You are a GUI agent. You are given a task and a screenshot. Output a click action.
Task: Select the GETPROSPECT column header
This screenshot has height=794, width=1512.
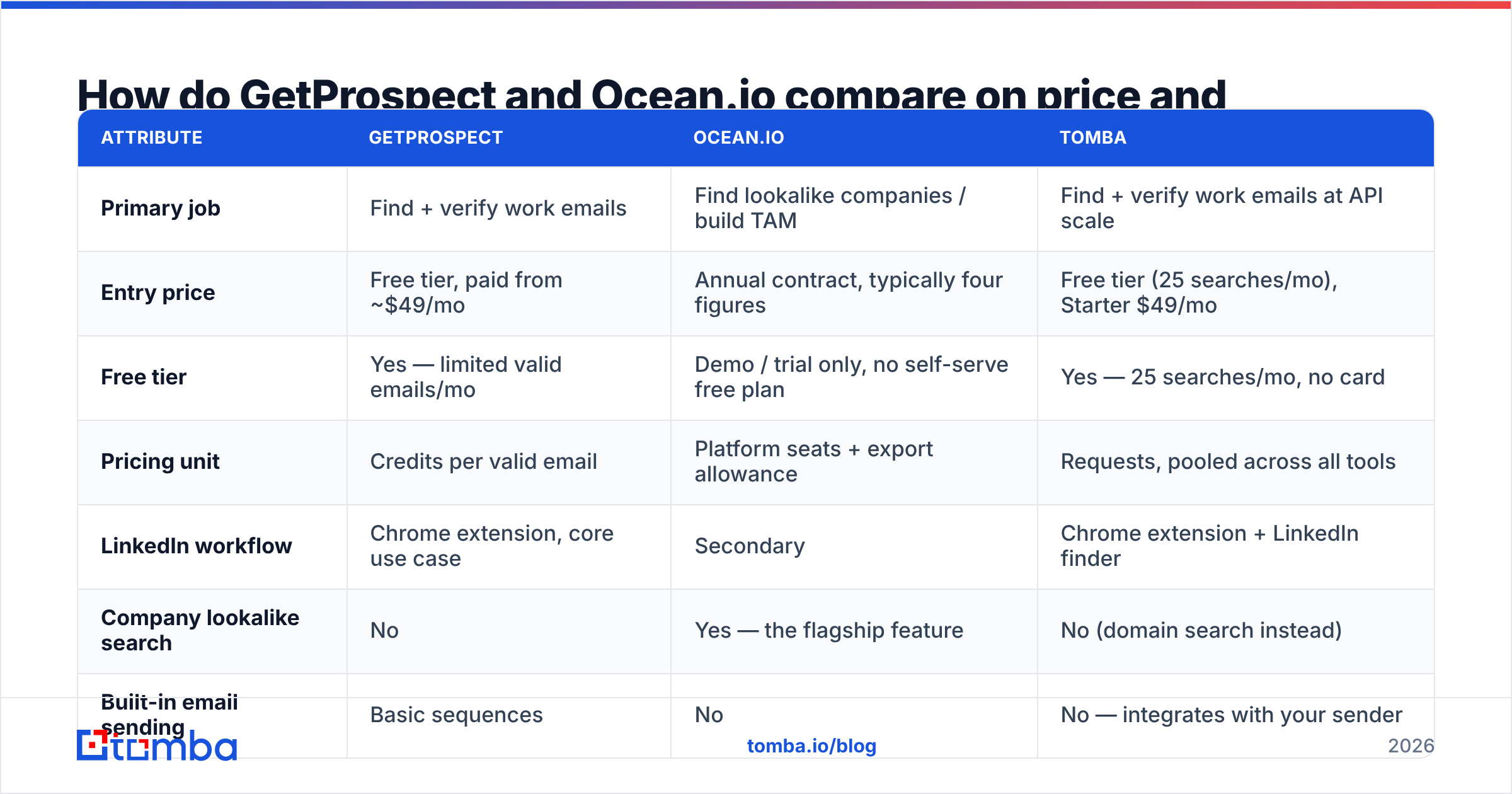tap(436, 138)
